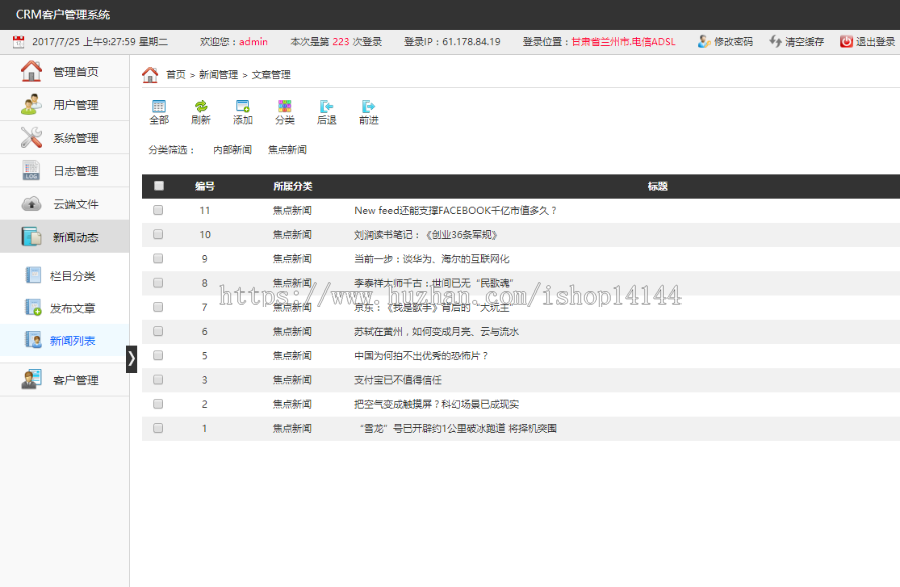This screenshot has width=900, height=587.
Task: Check the box for article number 1
Action: coord(158,428)
